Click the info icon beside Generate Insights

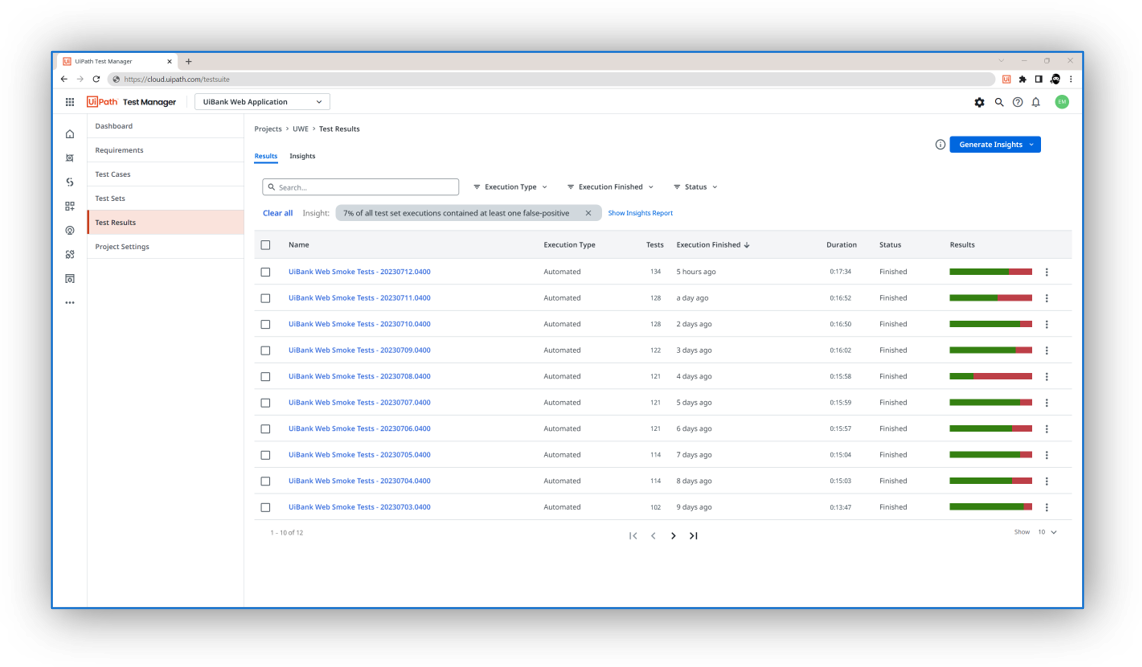pos(940,144)
